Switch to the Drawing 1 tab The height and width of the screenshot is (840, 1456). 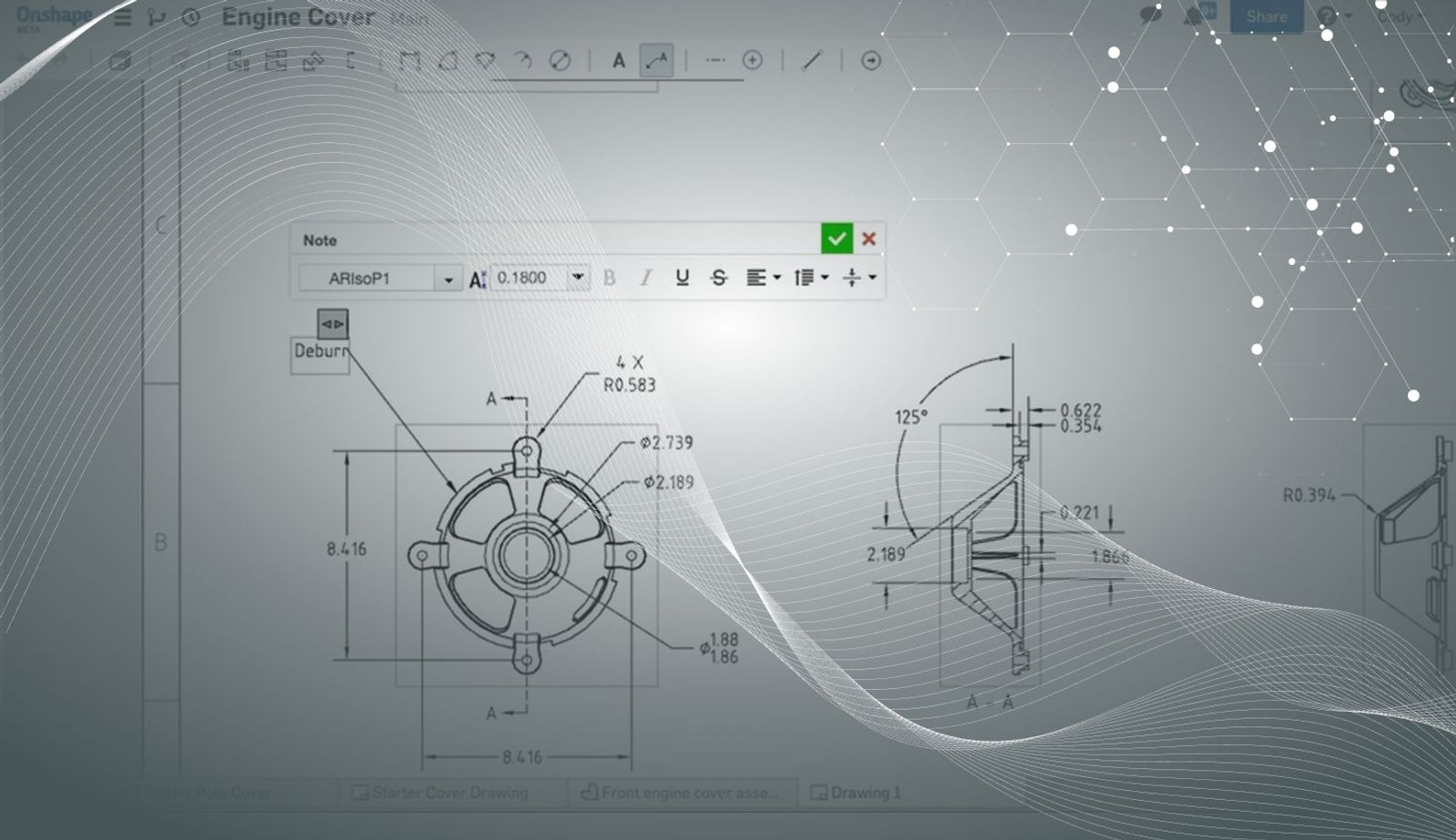coord(855,792)
